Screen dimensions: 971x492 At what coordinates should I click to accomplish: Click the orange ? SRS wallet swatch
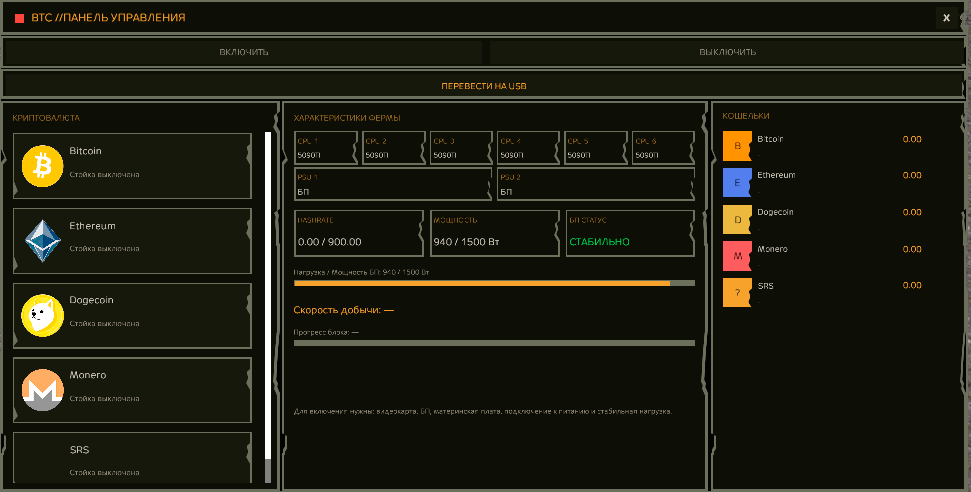pyautogui.click(x=738, y=292)
